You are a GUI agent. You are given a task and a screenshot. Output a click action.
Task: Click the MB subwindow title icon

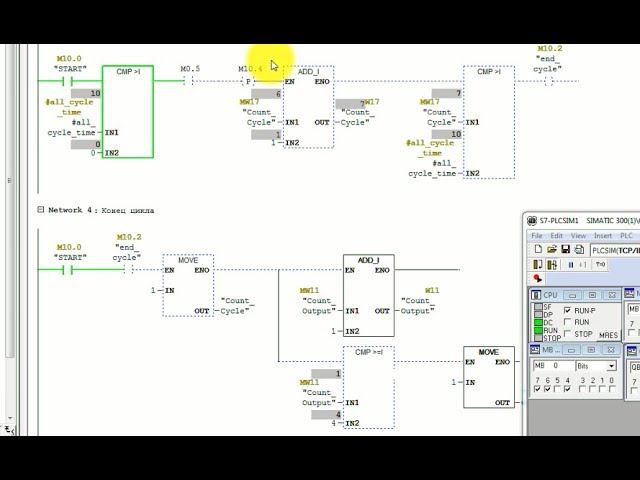click(x=535, y=350)
